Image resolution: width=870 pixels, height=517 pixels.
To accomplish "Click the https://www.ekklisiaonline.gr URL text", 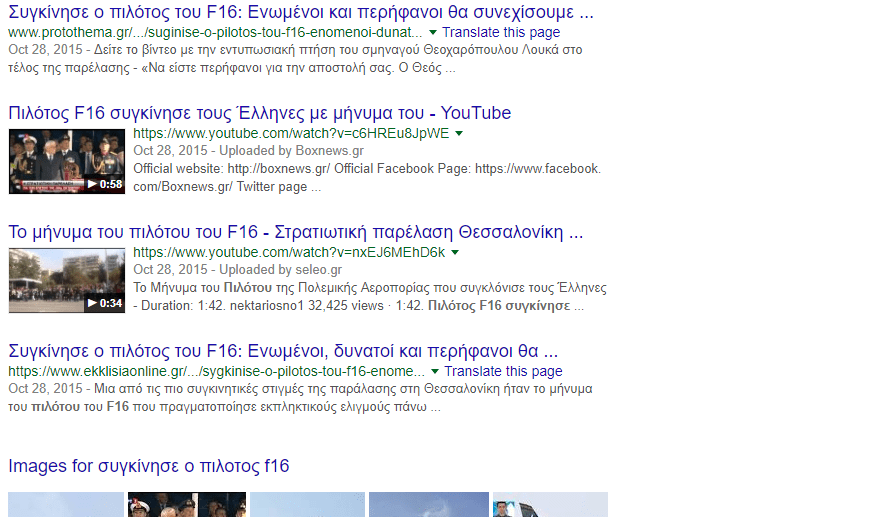I will [x=216, y=371].
